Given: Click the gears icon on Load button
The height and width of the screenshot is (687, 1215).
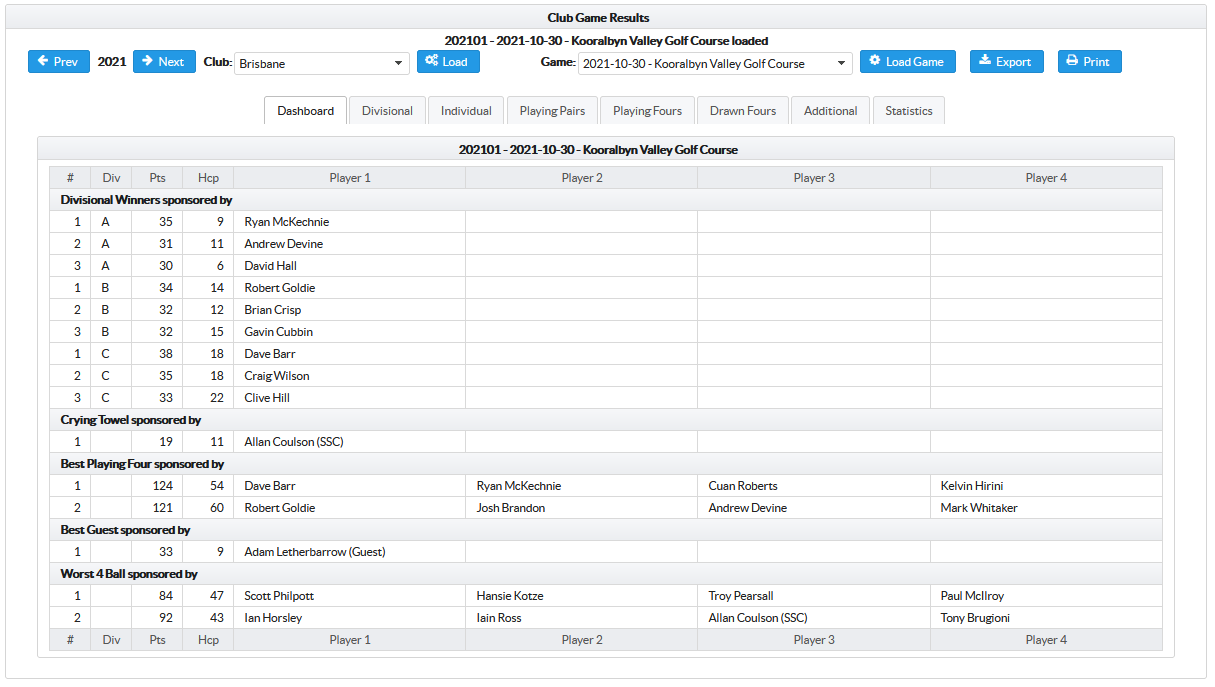Looking at the screenshot, I should 431,61.
